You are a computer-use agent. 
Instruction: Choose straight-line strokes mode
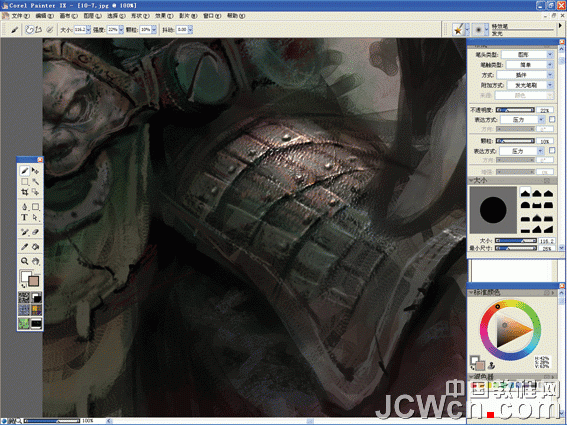[38, 30]
